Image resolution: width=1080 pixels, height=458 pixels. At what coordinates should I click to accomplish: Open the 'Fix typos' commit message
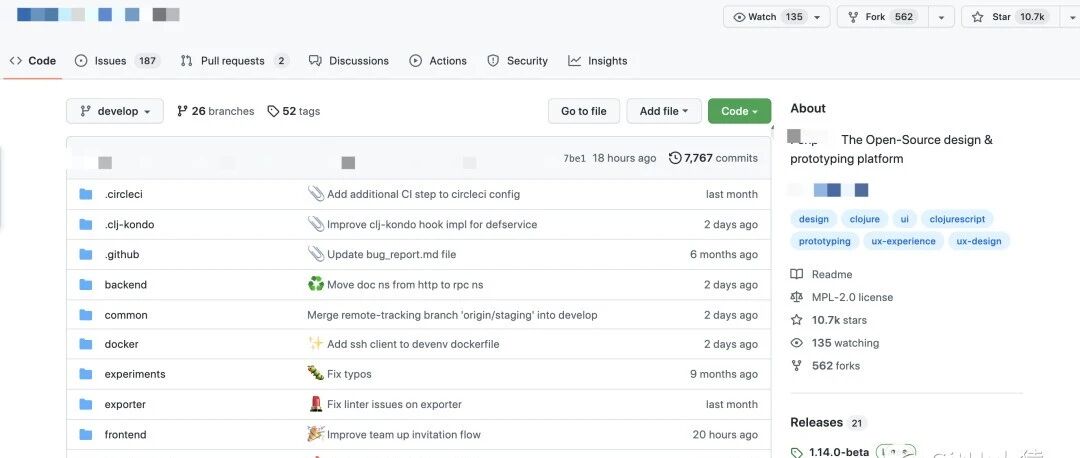coord(349,374)
